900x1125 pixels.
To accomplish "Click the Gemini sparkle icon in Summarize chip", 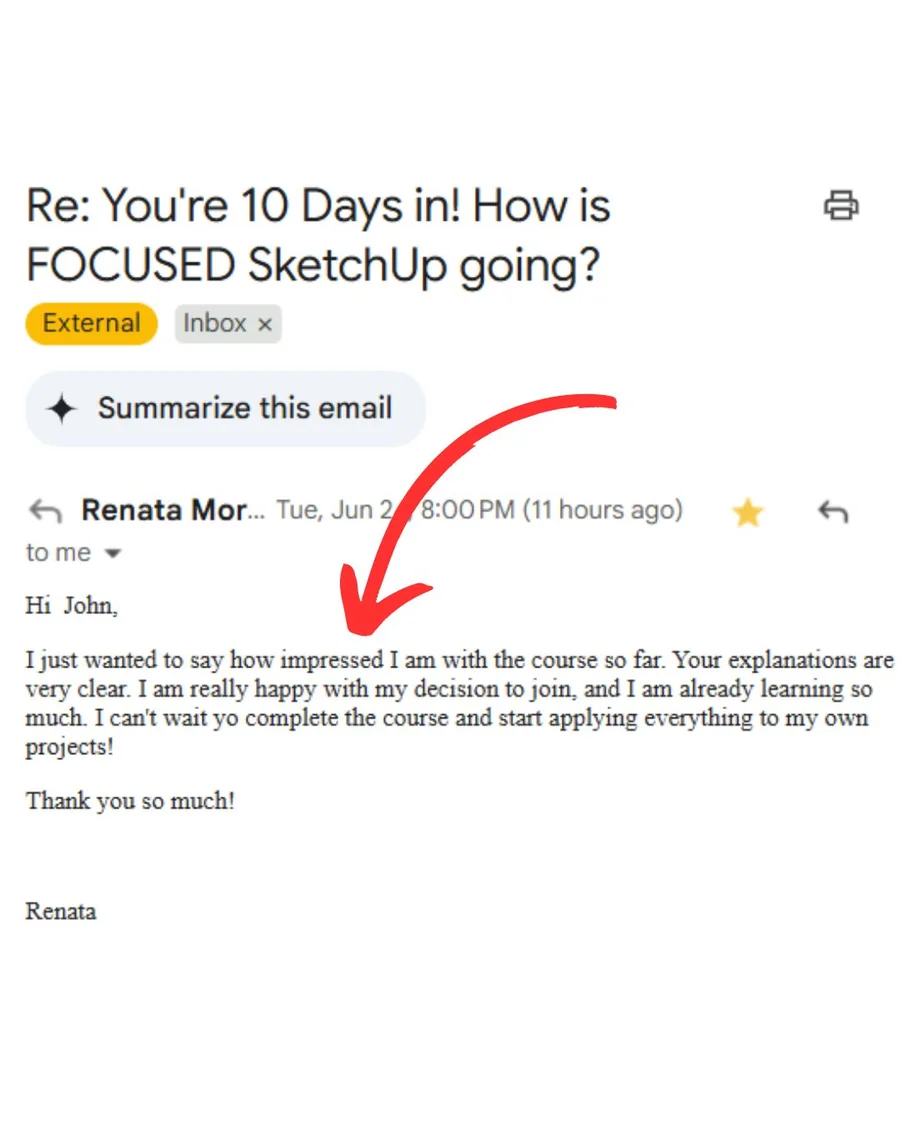I will click(64, 408).
